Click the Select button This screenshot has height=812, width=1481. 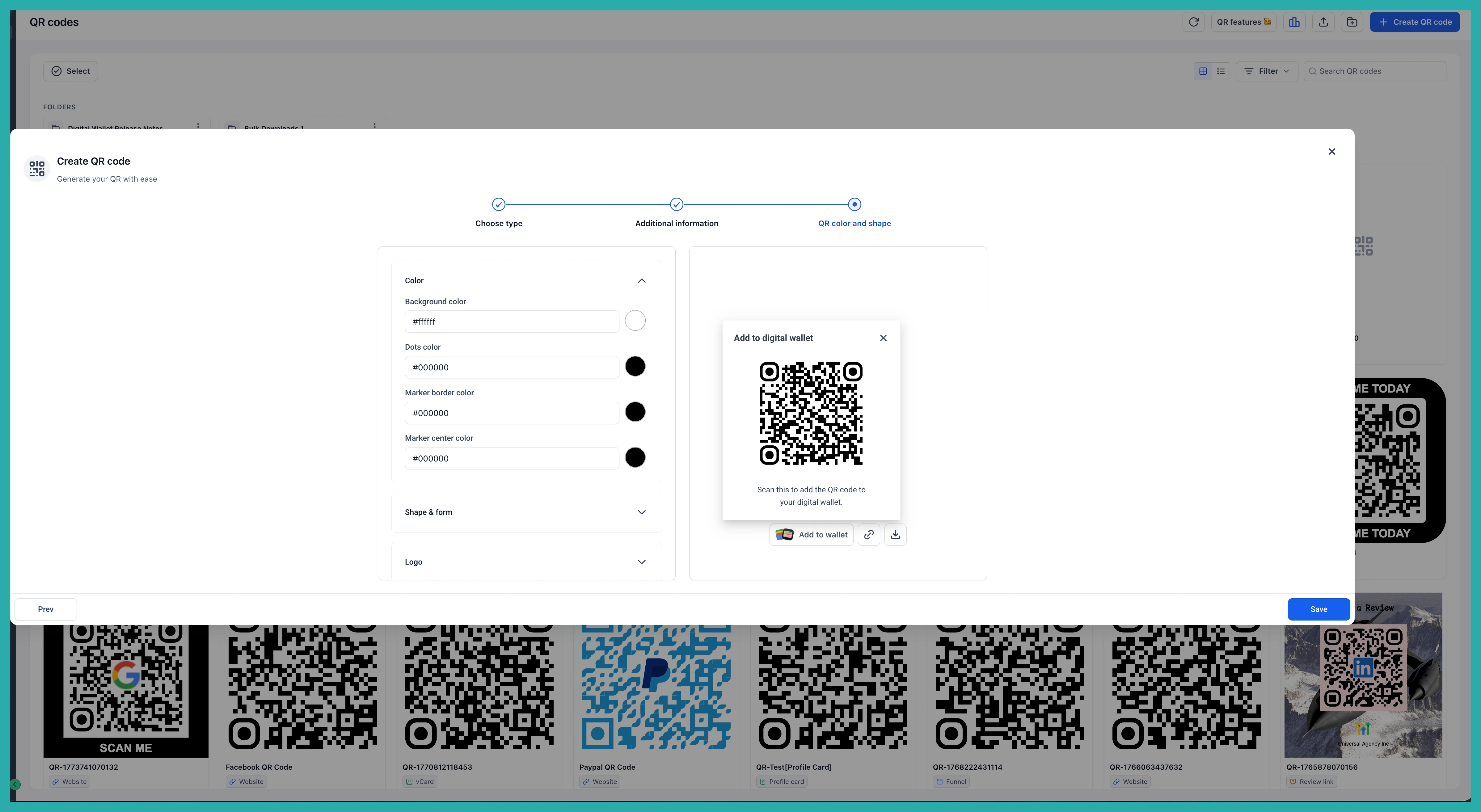click(x=71, y=71)
